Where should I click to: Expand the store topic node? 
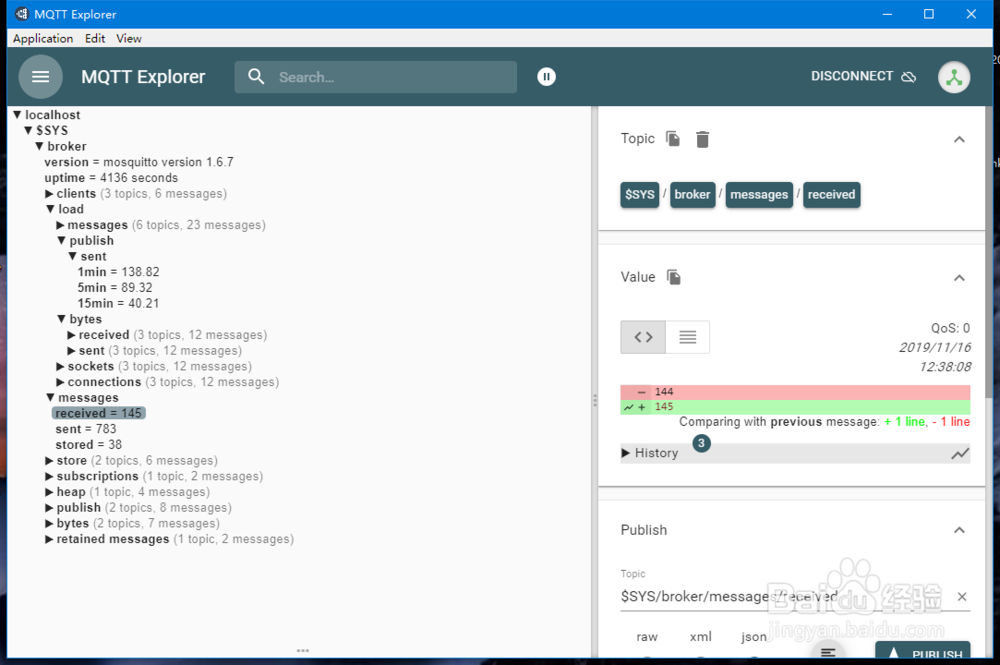pos(49,460)
